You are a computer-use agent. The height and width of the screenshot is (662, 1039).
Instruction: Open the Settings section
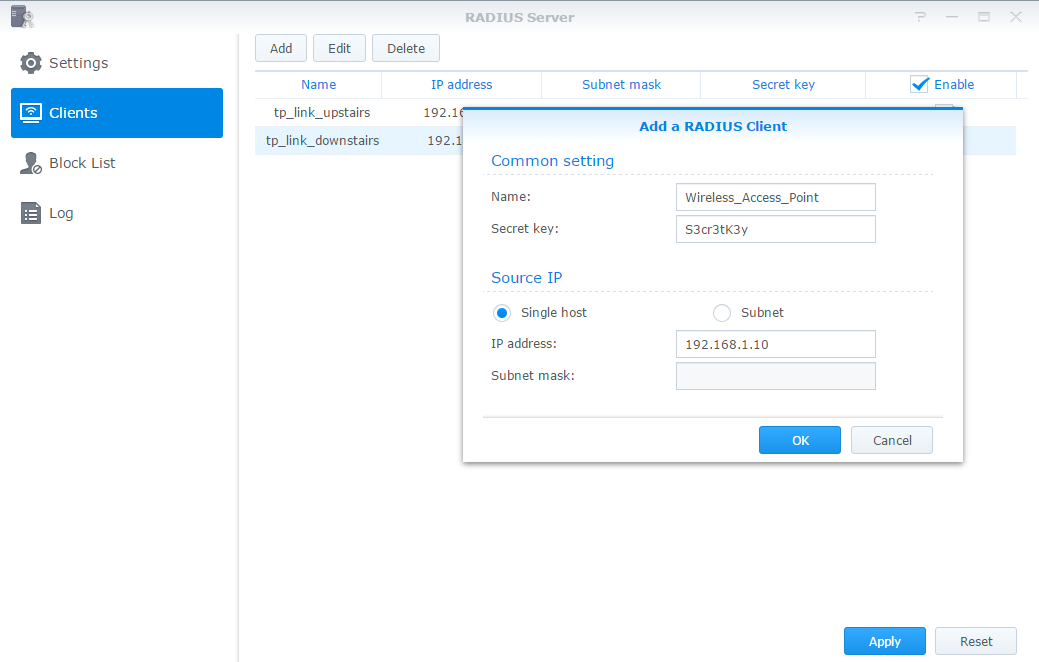tap(78, 63)
